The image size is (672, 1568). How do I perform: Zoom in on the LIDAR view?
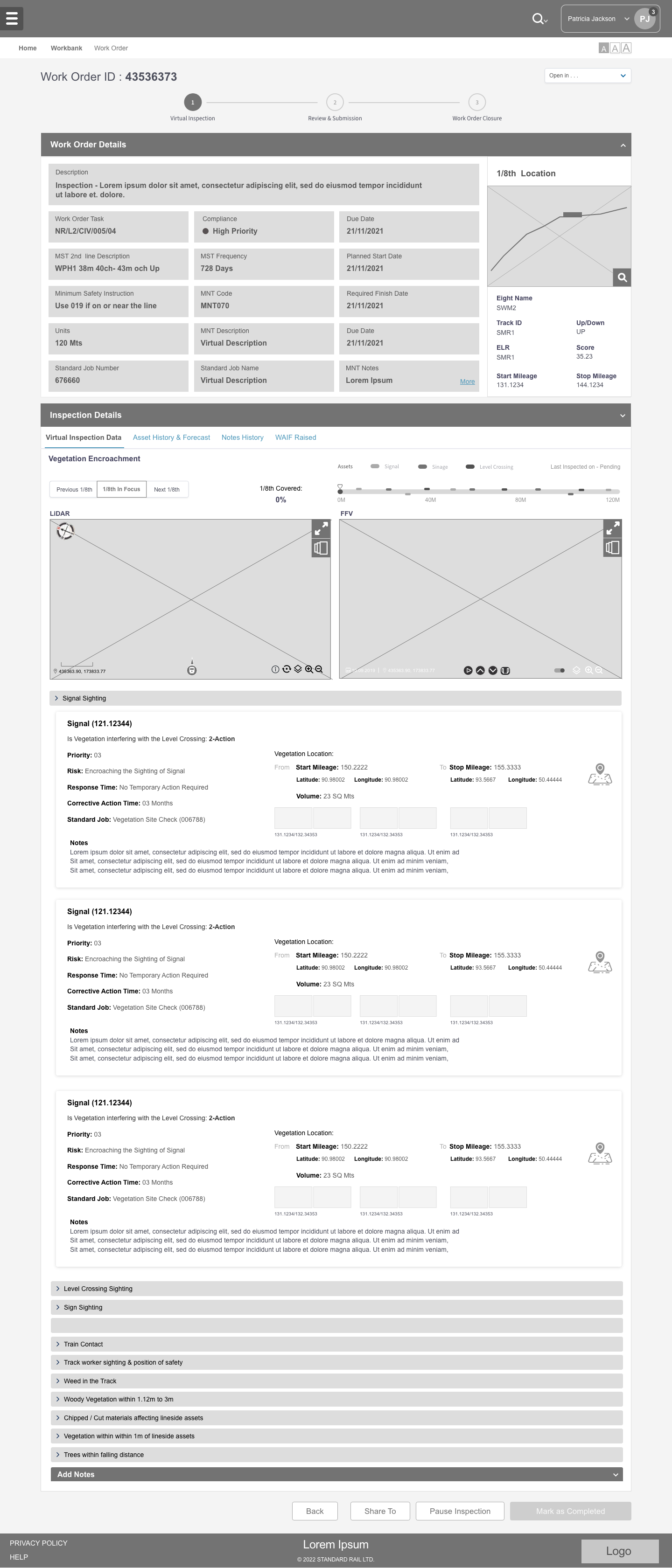click(x=309, y=670)
